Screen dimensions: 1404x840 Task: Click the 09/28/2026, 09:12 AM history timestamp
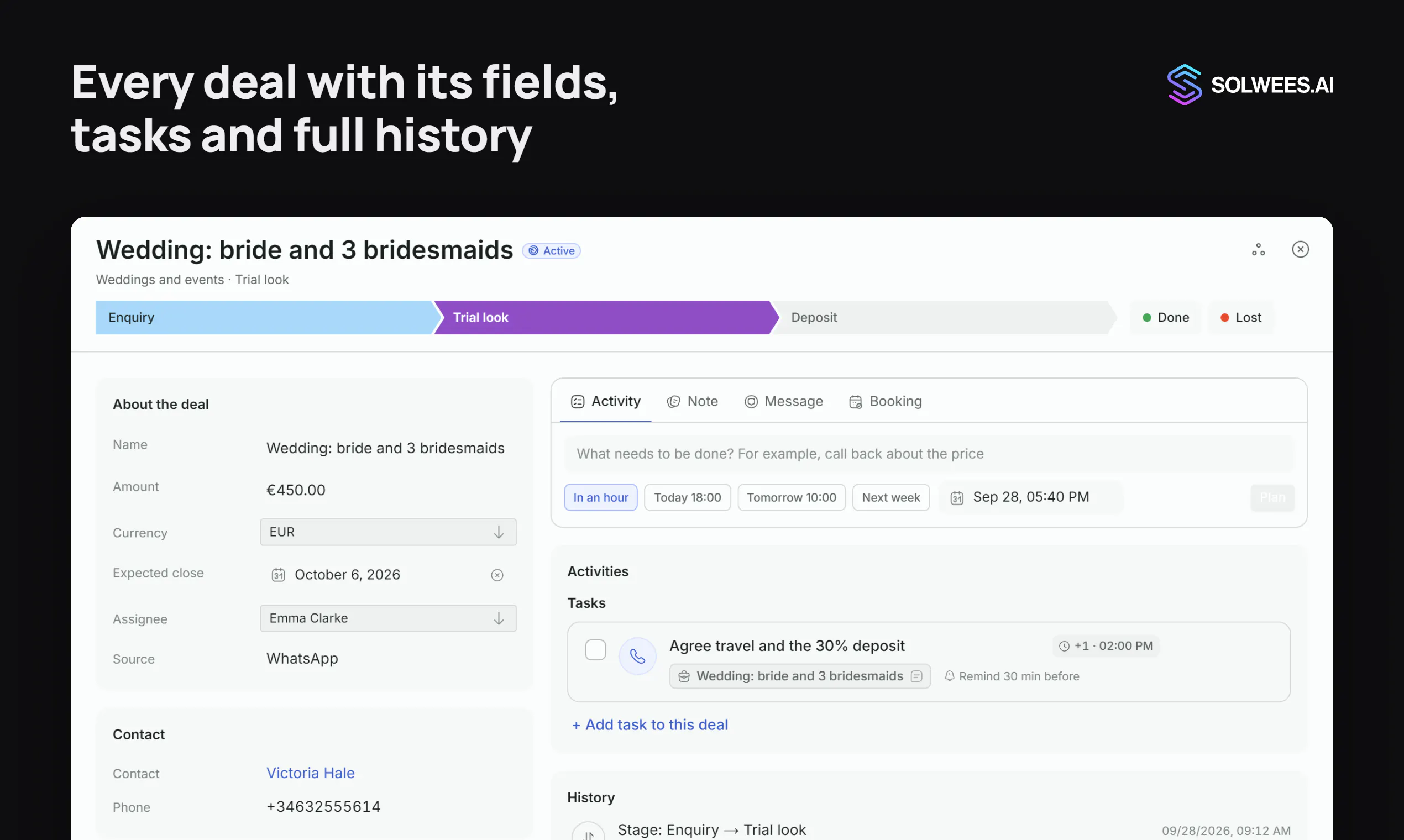pyautogui.click(x=1226, y=831)
